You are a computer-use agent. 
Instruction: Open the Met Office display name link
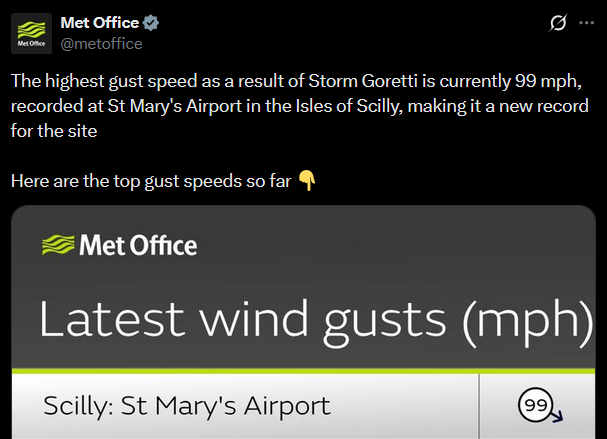click(99, 23)
